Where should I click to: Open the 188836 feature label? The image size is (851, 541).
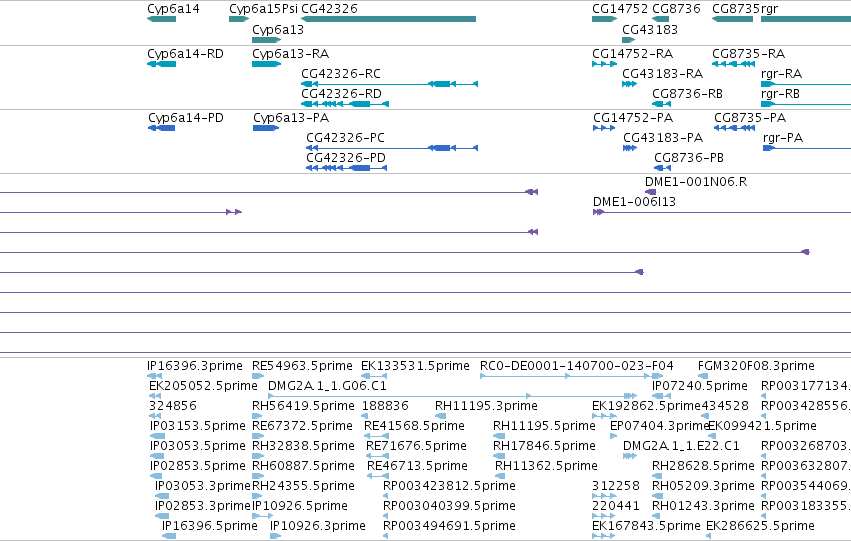pos(385,406)
